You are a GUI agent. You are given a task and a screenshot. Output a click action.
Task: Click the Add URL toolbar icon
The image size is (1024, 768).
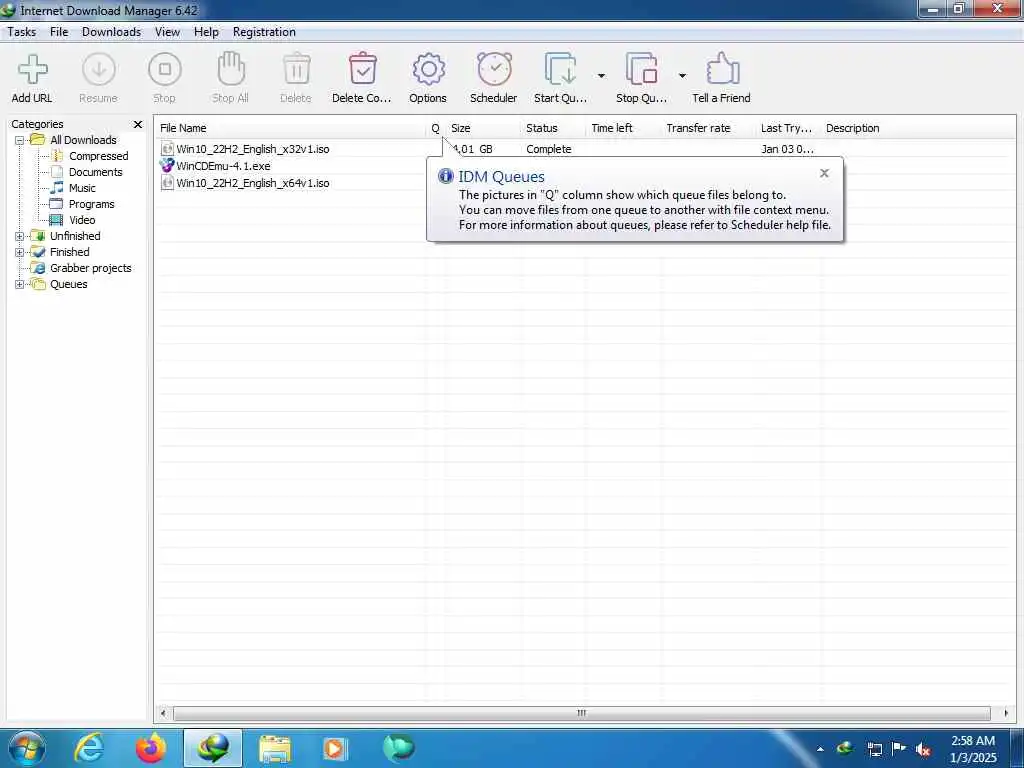point(32,70)
